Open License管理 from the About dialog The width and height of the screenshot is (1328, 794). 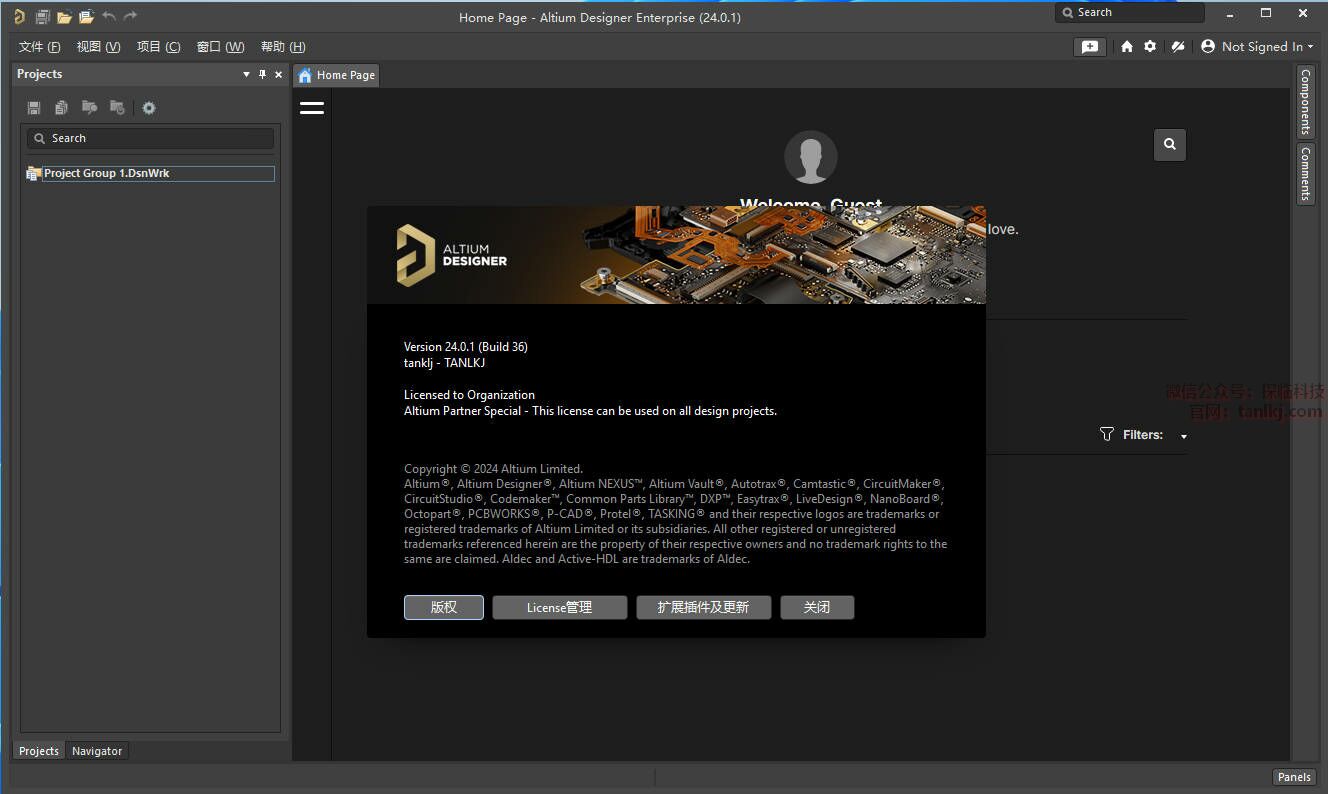click(560, 607)
